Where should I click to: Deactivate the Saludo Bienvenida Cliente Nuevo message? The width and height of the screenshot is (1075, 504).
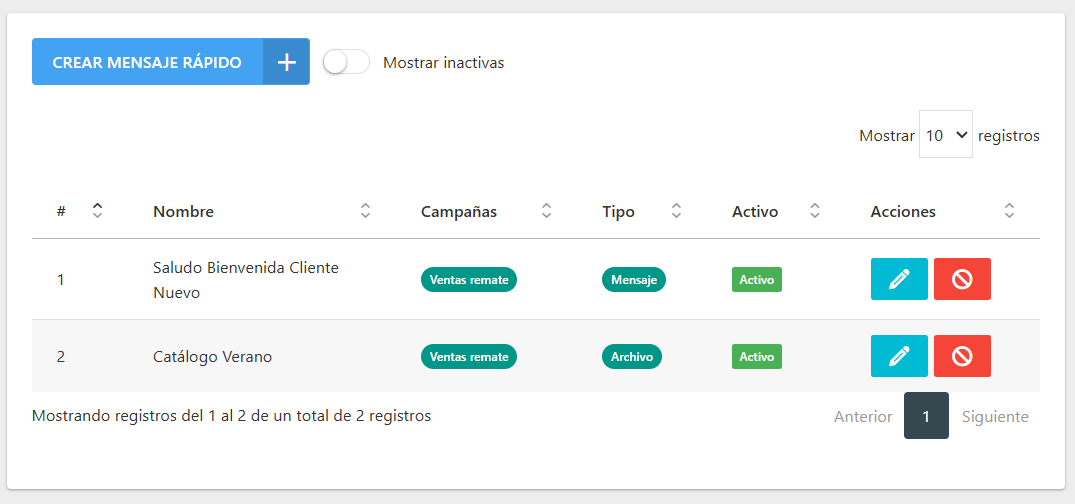coord(962,279)
